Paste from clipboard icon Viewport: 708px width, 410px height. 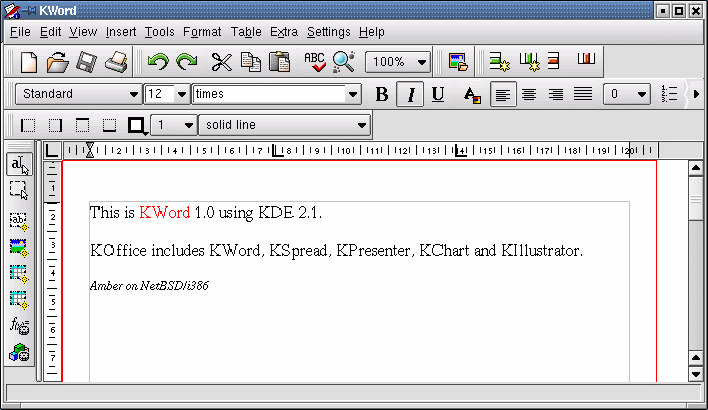(279, 62)
